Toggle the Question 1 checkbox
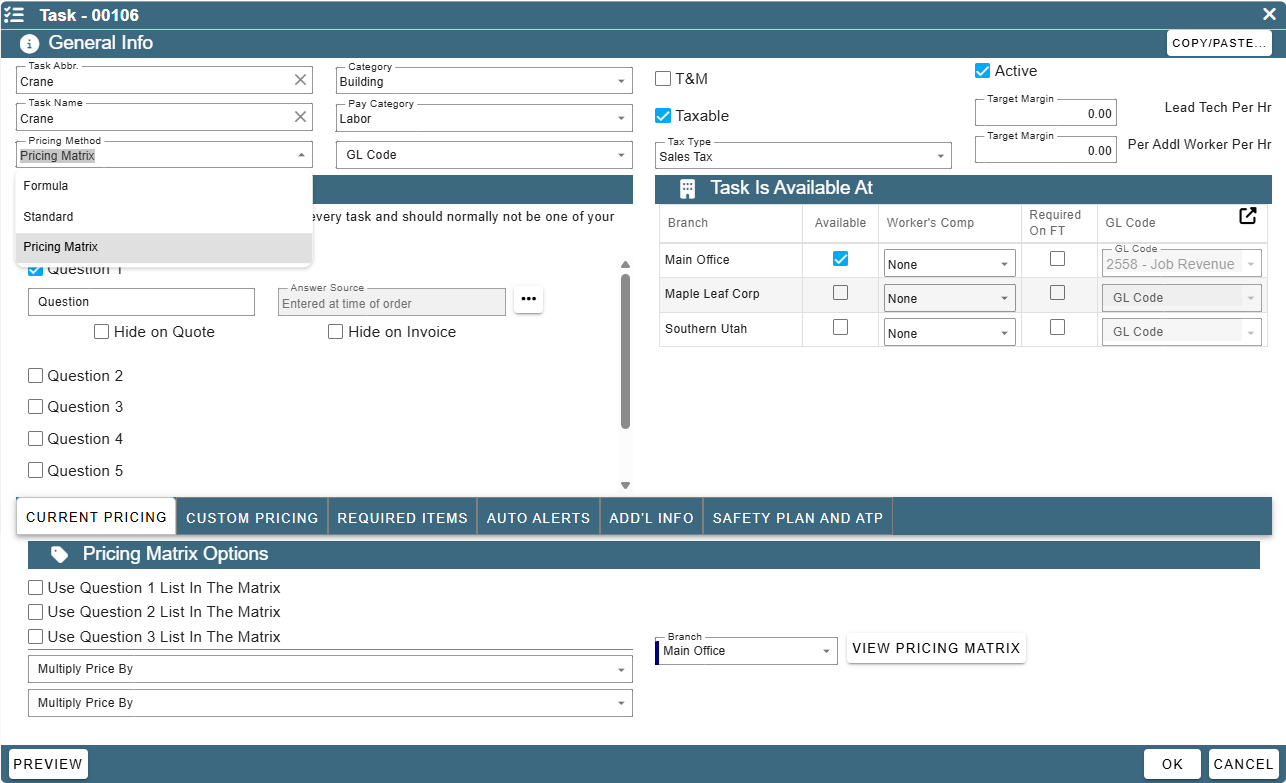1286x783 pixels. tap(36, 269)
